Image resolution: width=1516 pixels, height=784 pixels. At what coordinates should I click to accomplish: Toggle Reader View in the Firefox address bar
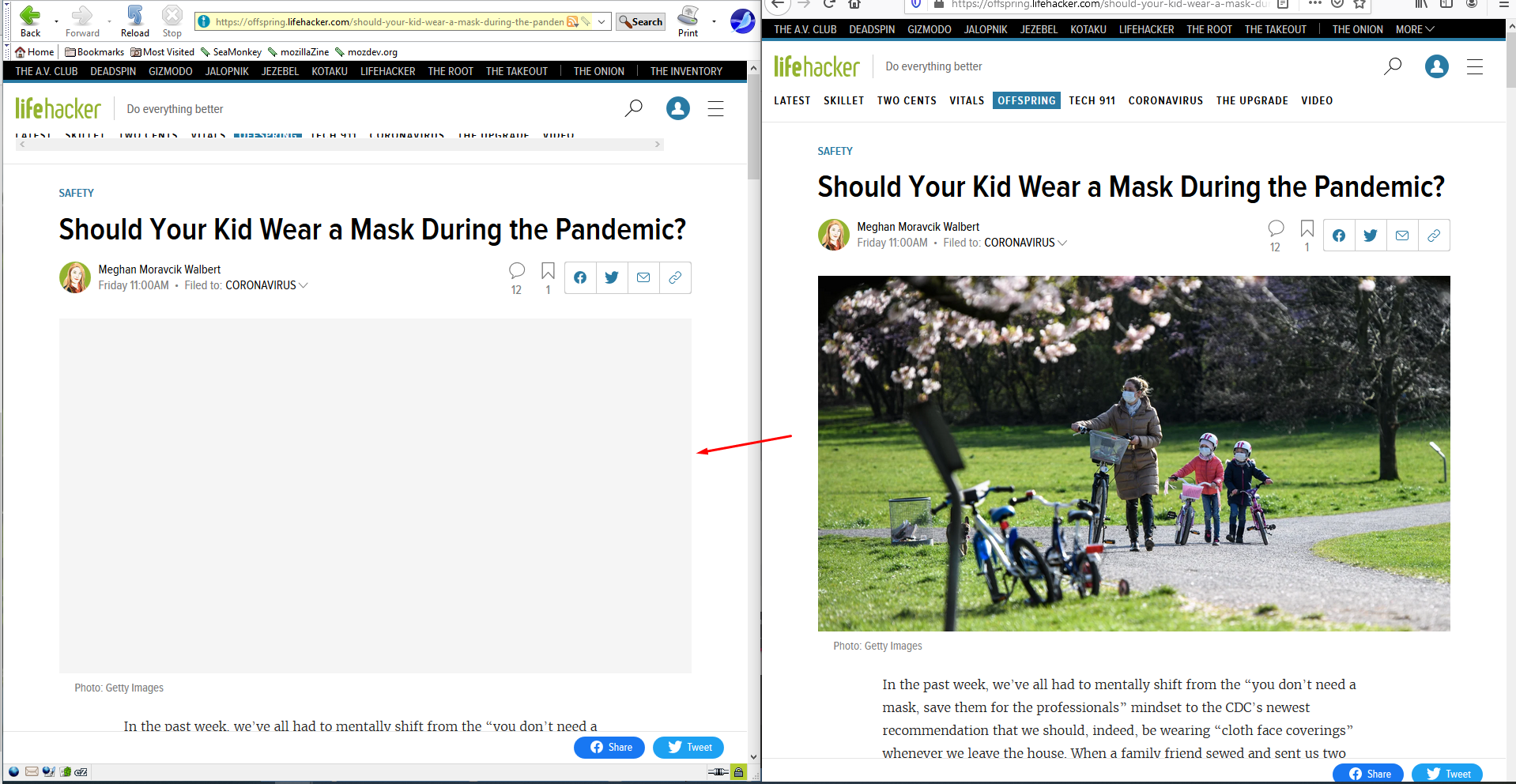click(1283, 4)
